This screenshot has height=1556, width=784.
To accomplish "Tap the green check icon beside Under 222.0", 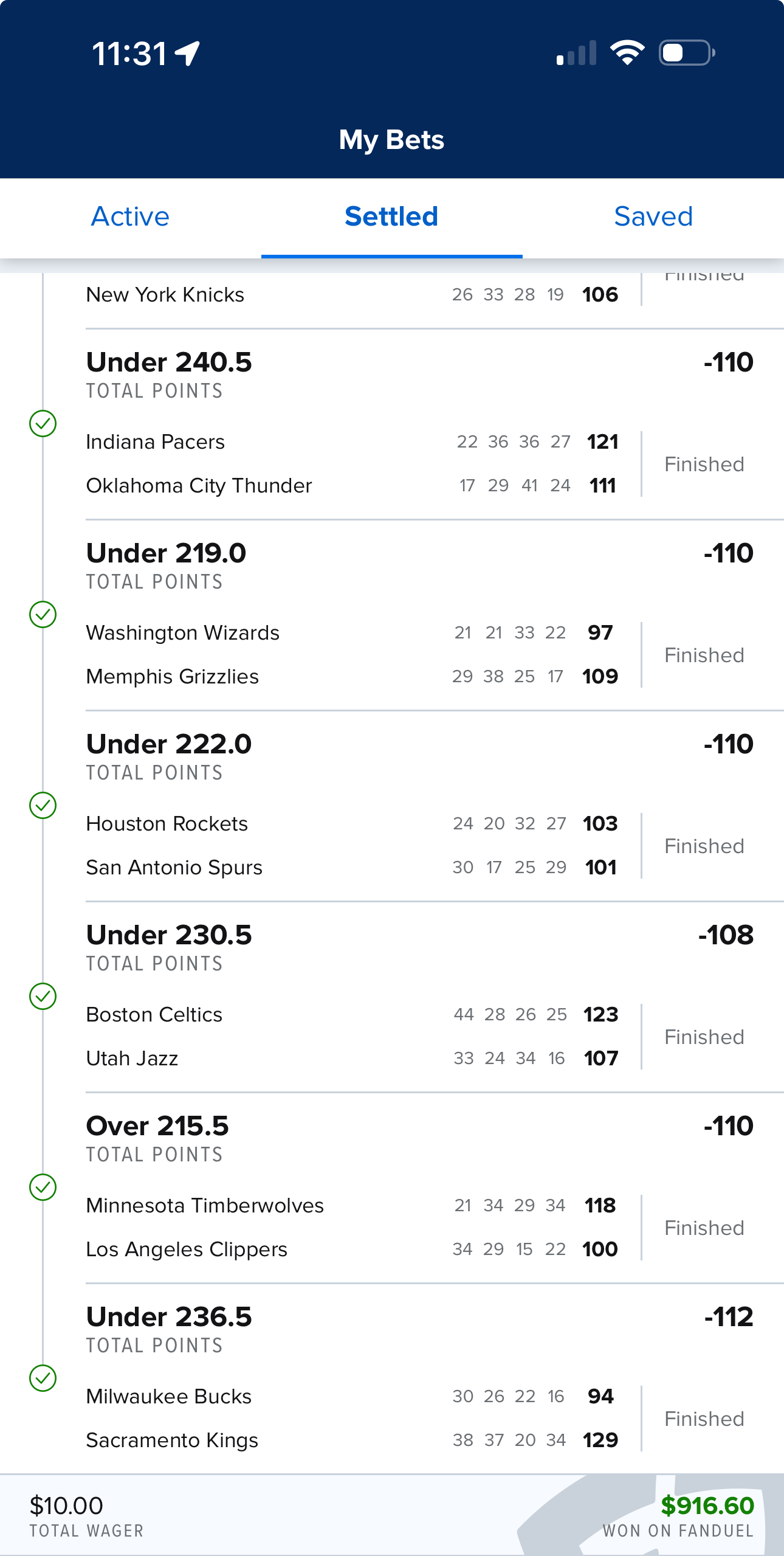I will pos(43,805).
